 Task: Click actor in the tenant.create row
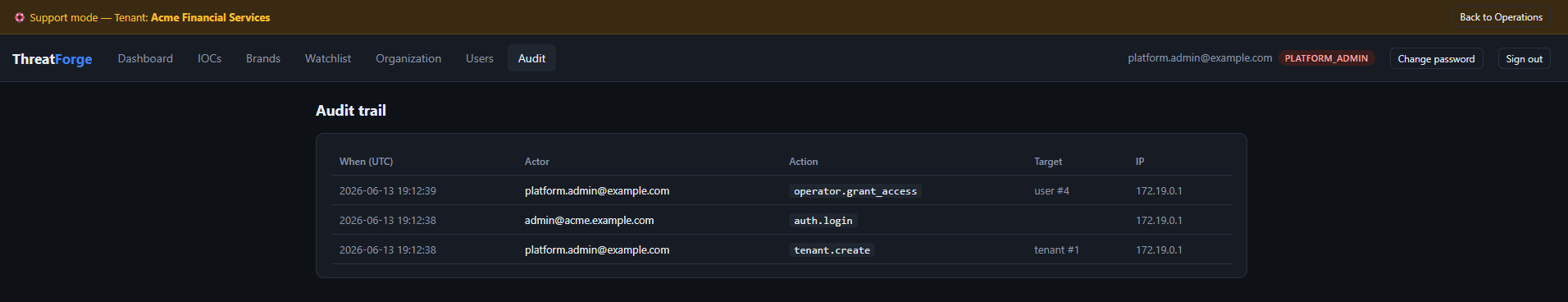[x=597, y=250]
